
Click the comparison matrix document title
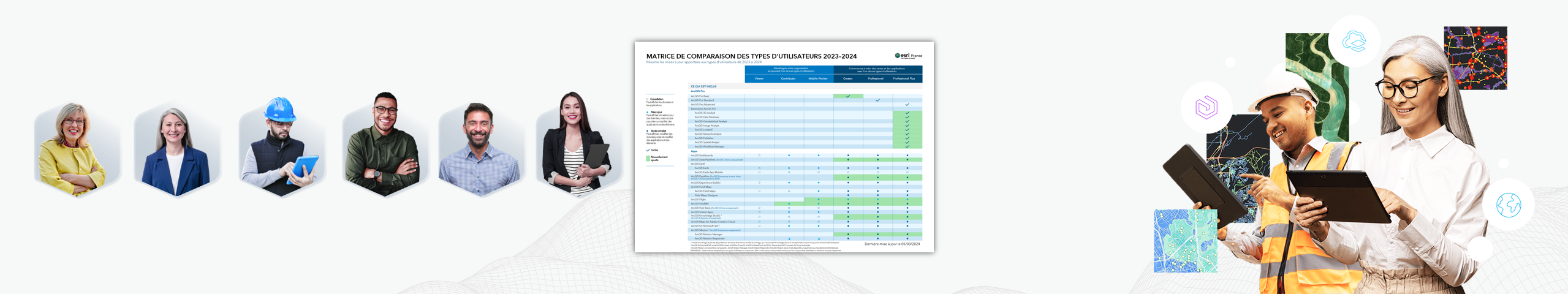(x=751, y=56)
